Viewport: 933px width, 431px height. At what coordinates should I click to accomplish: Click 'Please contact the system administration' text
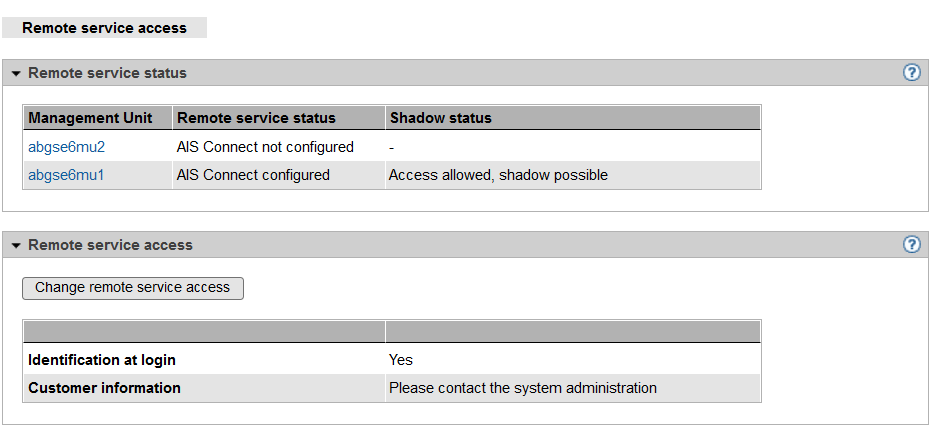(522, 388)
